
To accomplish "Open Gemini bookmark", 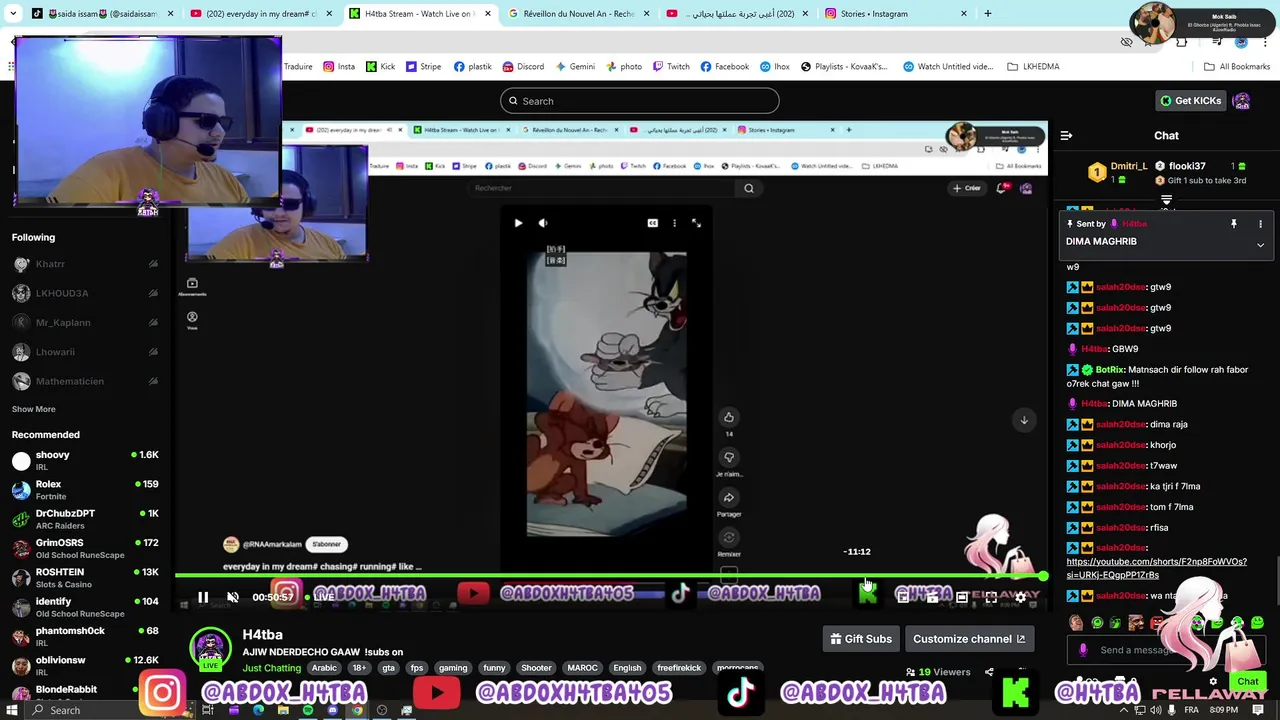I will point(574,67).
